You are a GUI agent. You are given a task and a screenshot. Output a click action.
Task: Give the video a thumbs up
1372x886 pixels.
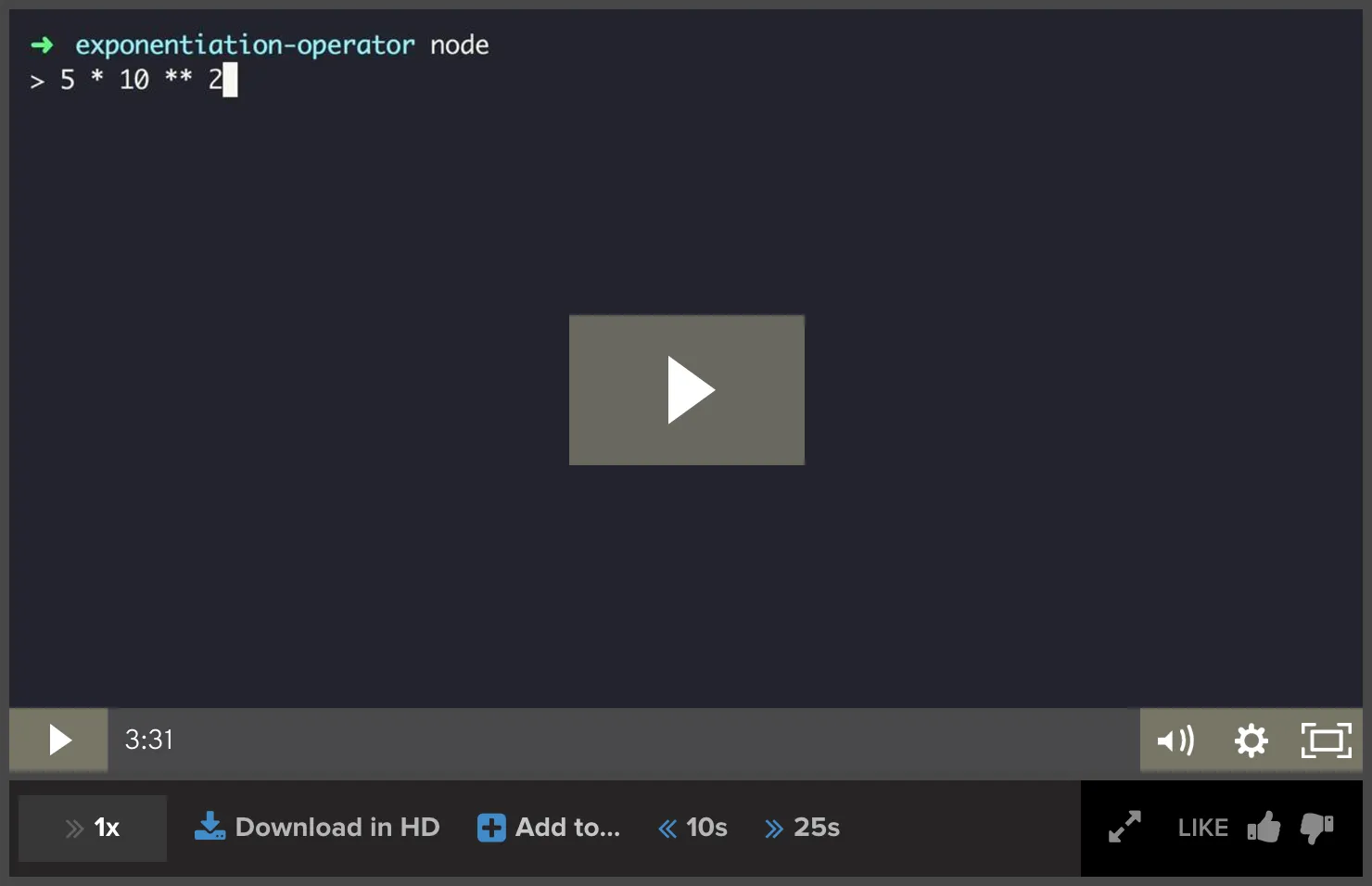(x=1264, y=827)
